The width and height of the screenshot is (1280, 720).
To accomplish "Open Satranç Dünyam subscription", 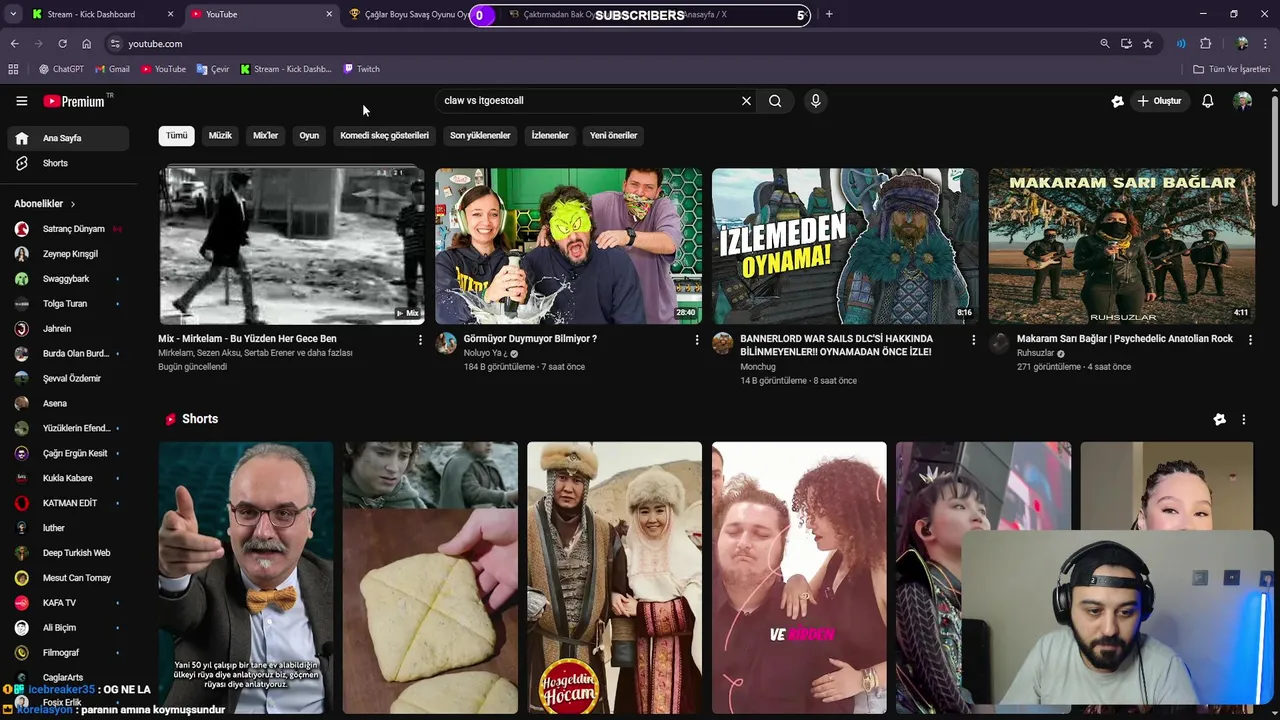I will click(x=68, y=229).
